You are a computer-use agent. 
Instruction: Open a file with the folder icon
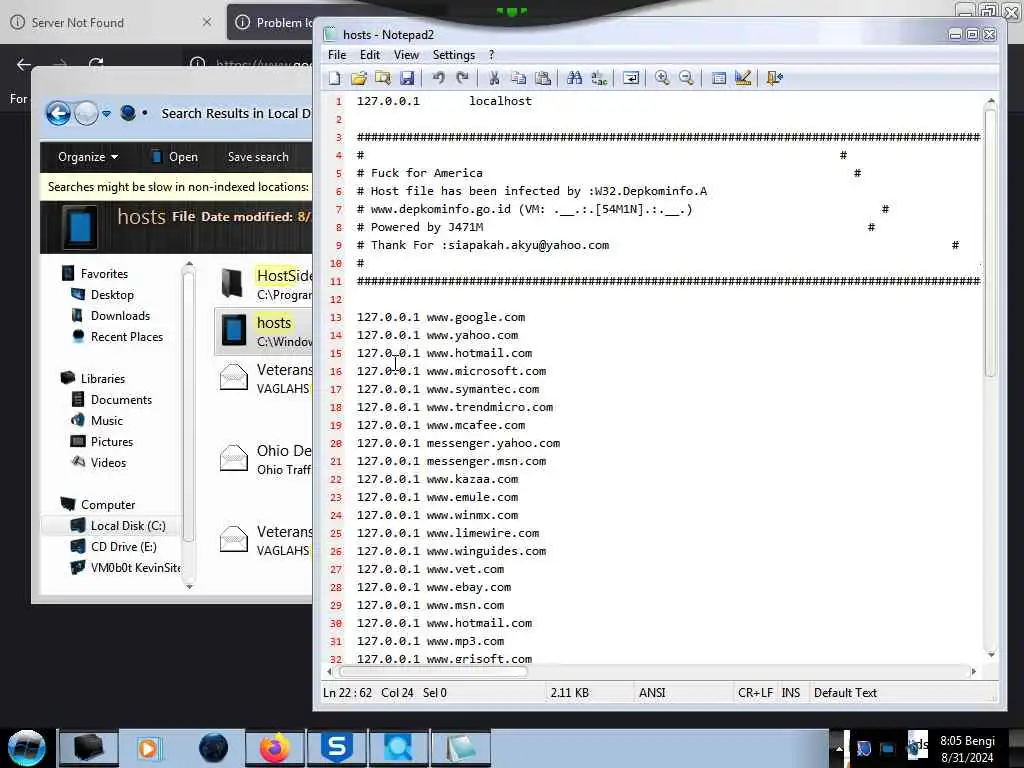[359, 78]
